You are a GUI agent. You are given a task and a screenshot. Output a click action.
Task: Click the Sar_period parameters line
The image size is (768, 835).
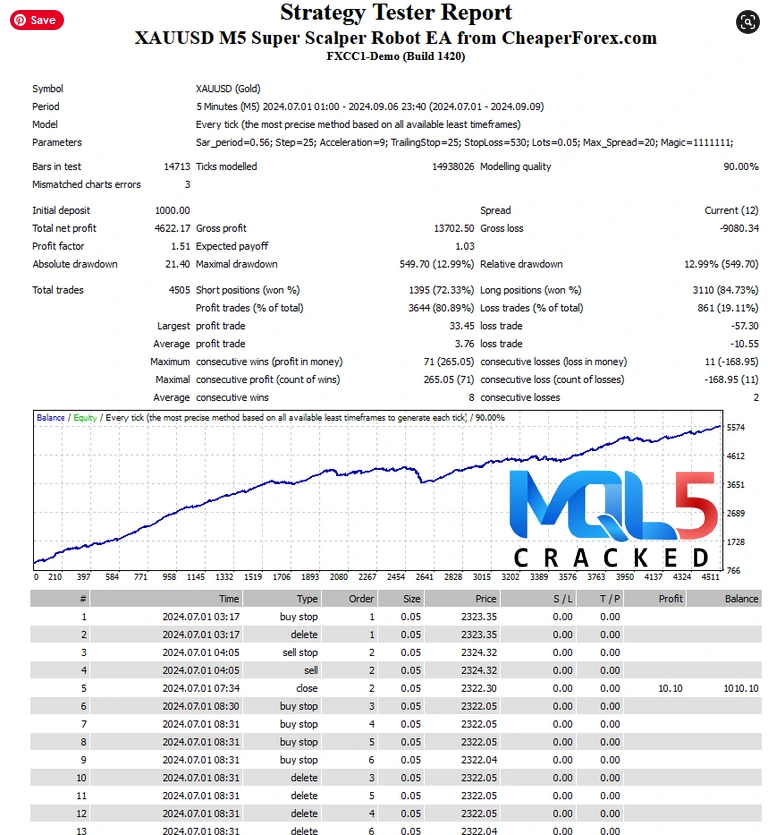464,143
